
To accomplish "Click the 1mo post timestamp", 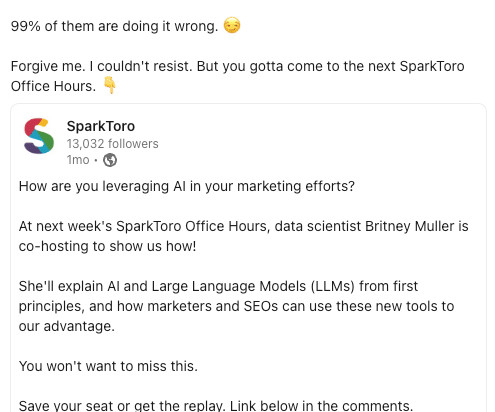I will pos(78,160).
